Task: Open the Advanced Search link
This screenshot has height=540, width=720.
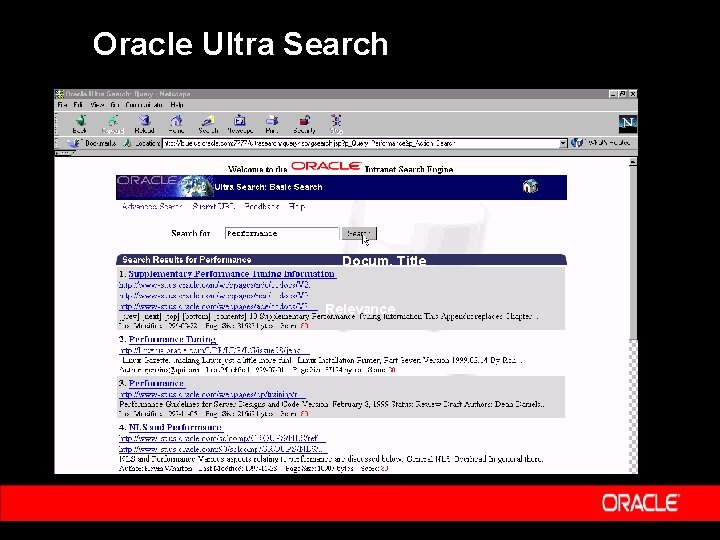Action: click(x=152, y=206)
